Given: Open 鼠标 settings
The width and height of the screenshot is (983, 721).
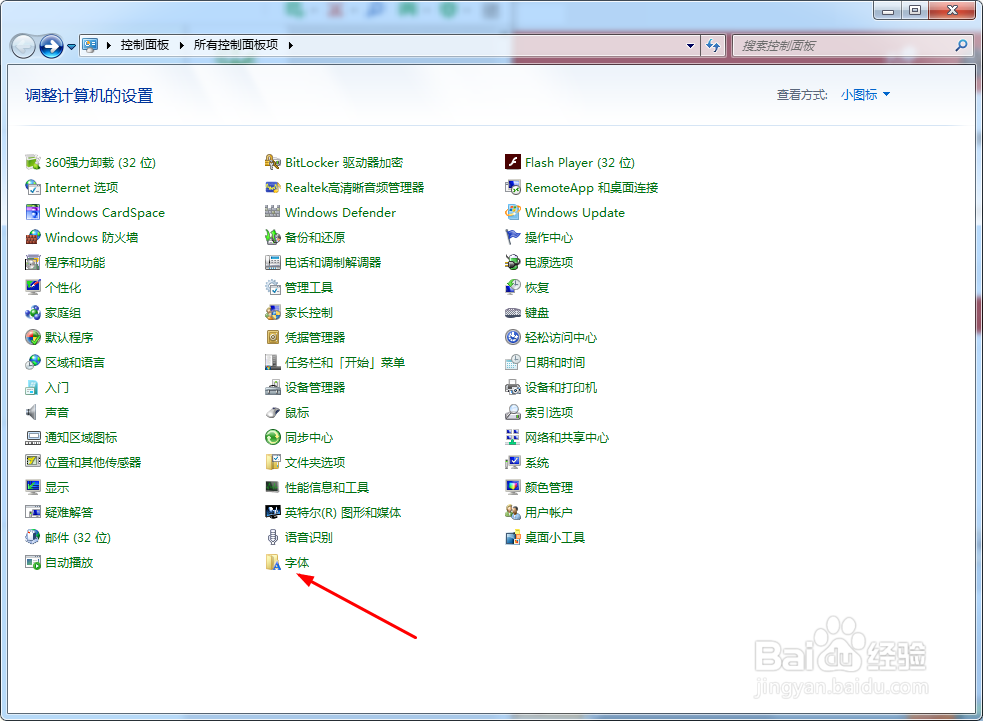Looking at the screenshot, I should pyautogui.click(x=297, y=413).
